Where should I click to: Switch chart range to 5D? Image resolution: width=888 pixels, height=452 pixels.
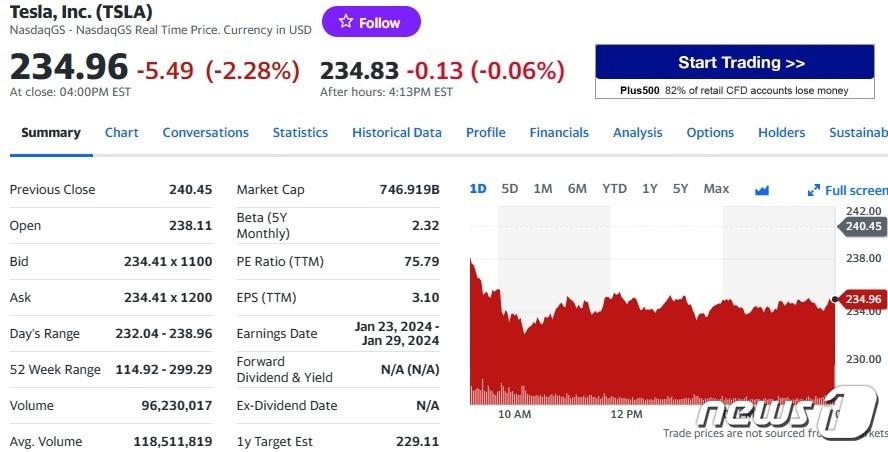(x=510, y=189)
